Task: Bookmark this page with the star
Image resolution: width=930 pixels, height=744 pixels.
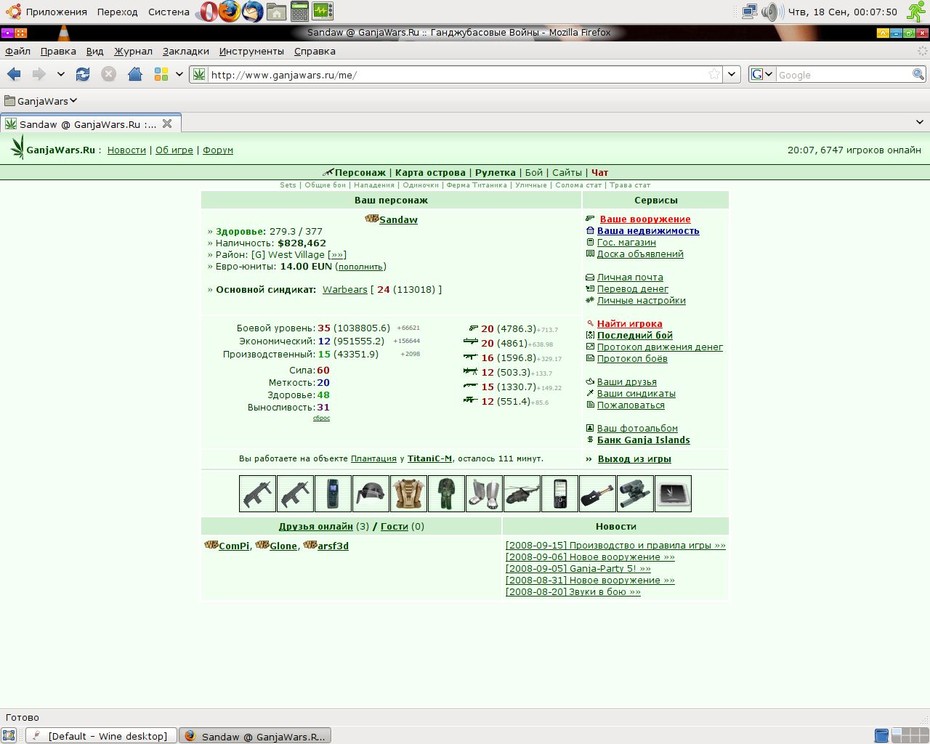Action: (714, 74)
